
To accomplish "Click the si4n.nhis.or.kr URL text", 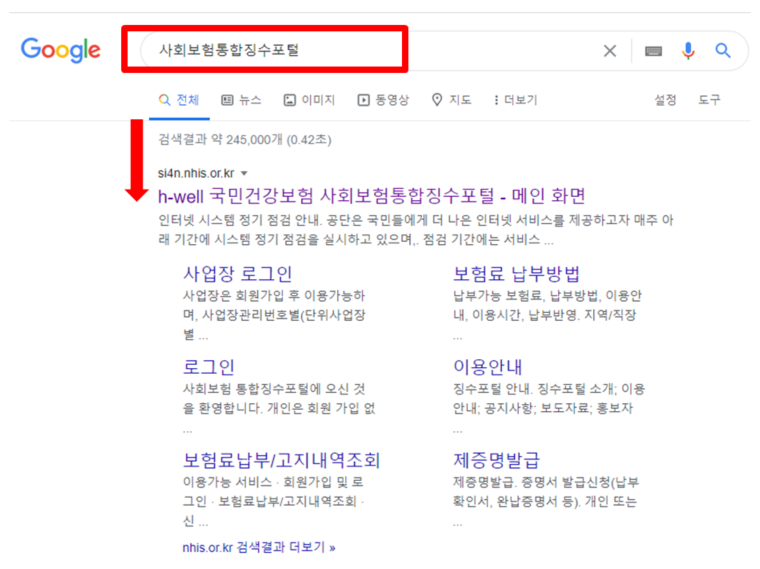I will click(196, 173).
